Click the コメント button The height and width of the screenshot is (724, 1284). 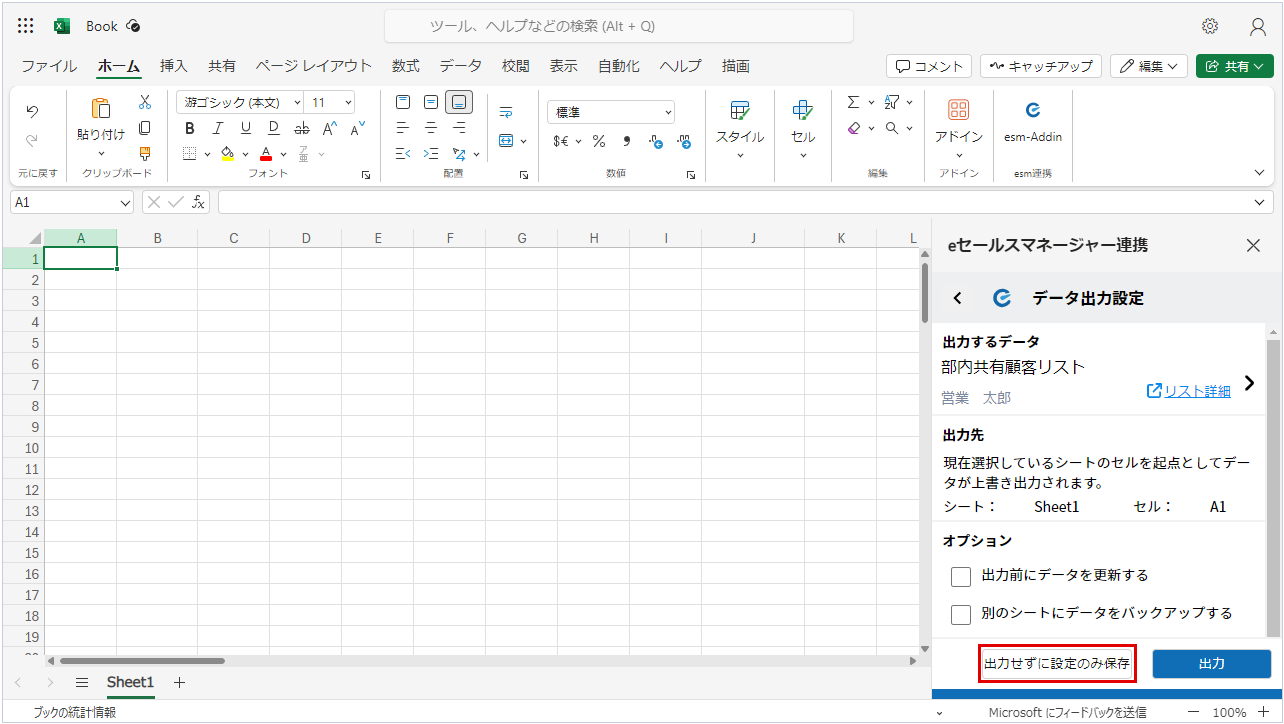pos(929,66)
